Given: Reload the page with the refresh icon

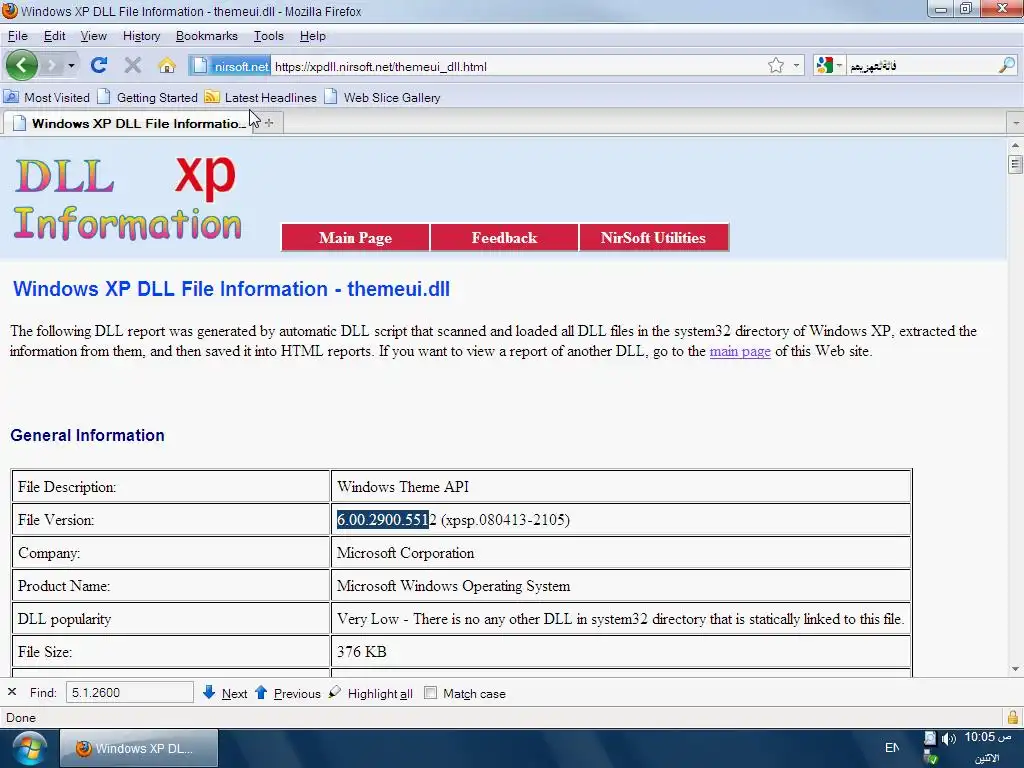Looking at the screenshot, I should tap(99, 65).
